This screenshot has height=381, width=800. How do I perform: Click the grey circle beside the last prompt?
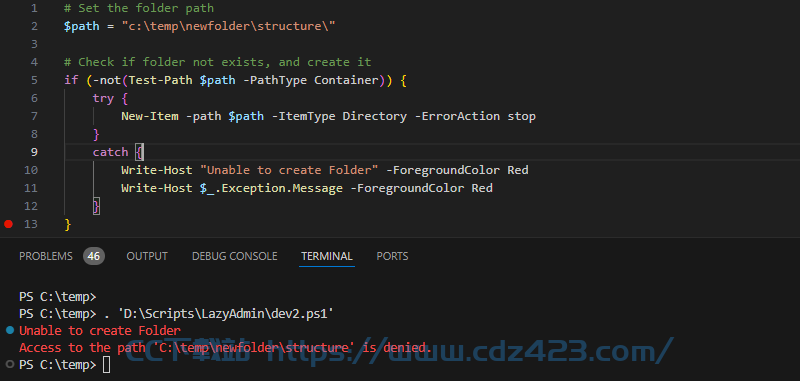coord(10,364)
